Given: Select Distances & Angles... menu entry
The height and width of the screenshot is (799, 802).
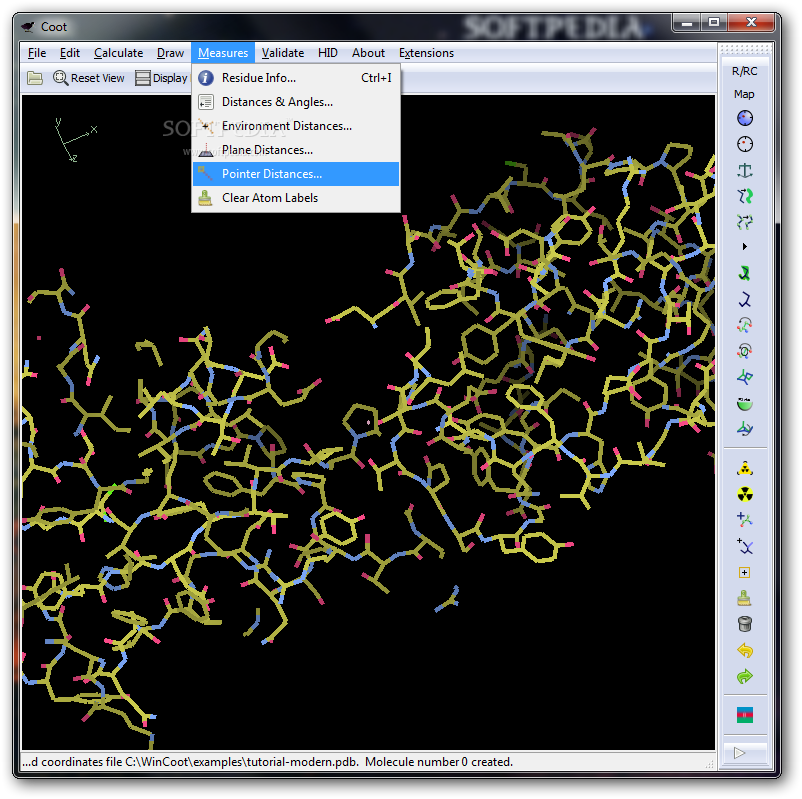Looking at the screenshot, I should tap(296, 102).
